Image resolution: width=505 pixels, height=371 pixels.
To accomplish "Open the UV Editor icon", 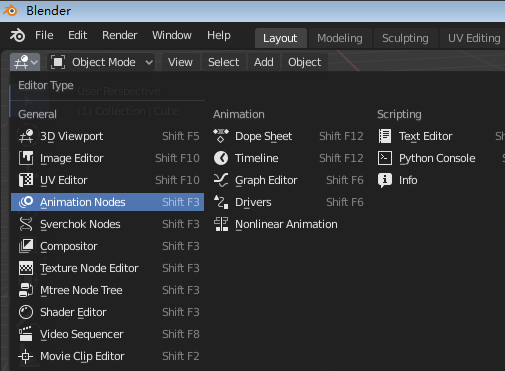I will tap(26, 180).
